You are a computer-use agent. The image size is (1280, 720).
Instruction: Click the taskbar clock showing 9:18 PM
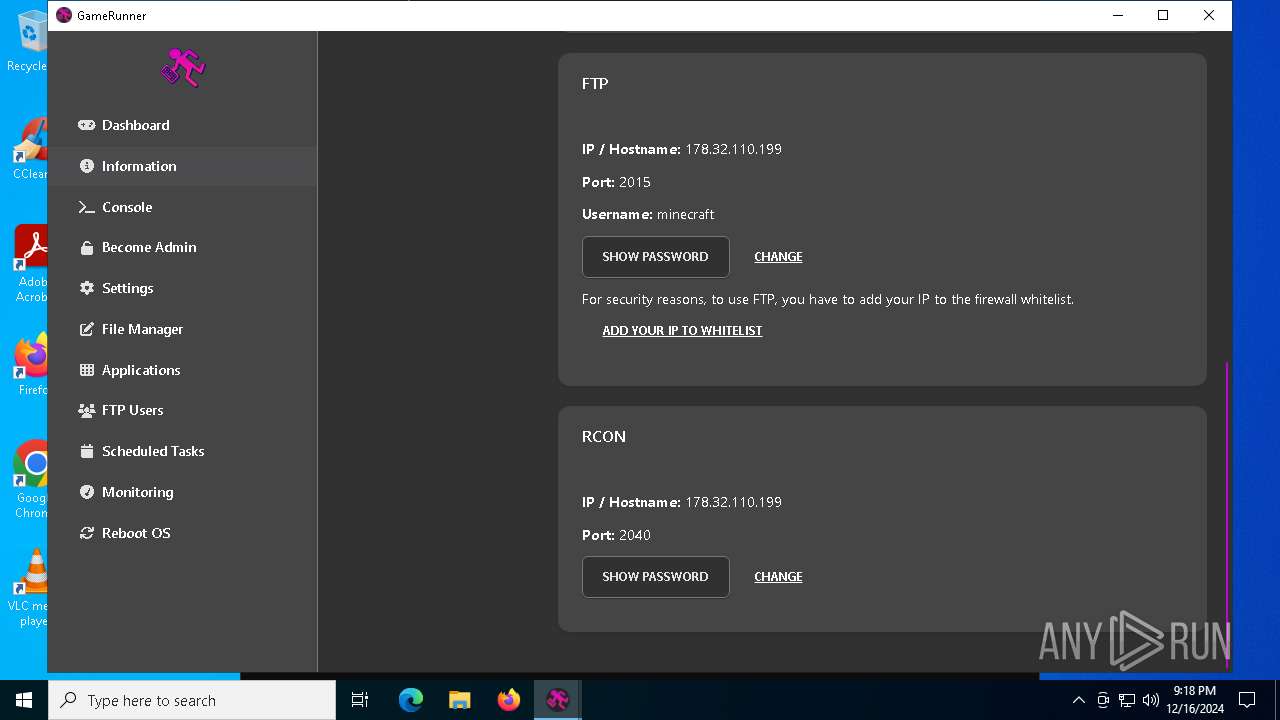click(x=1195, y=700)
